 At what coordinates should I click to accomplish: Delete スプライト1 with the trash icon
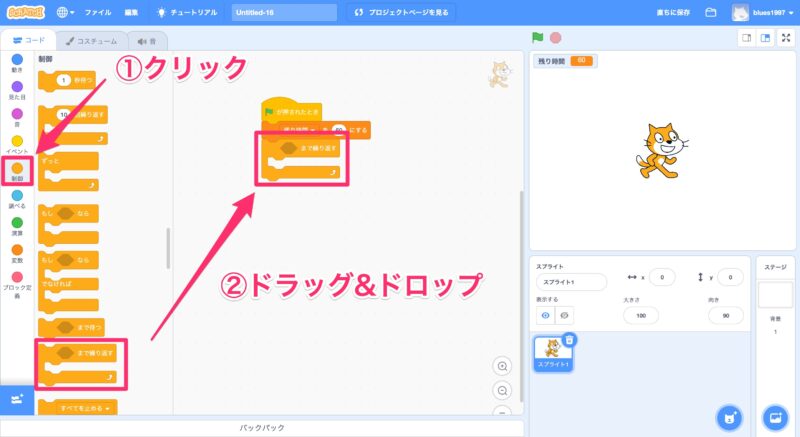569,340
